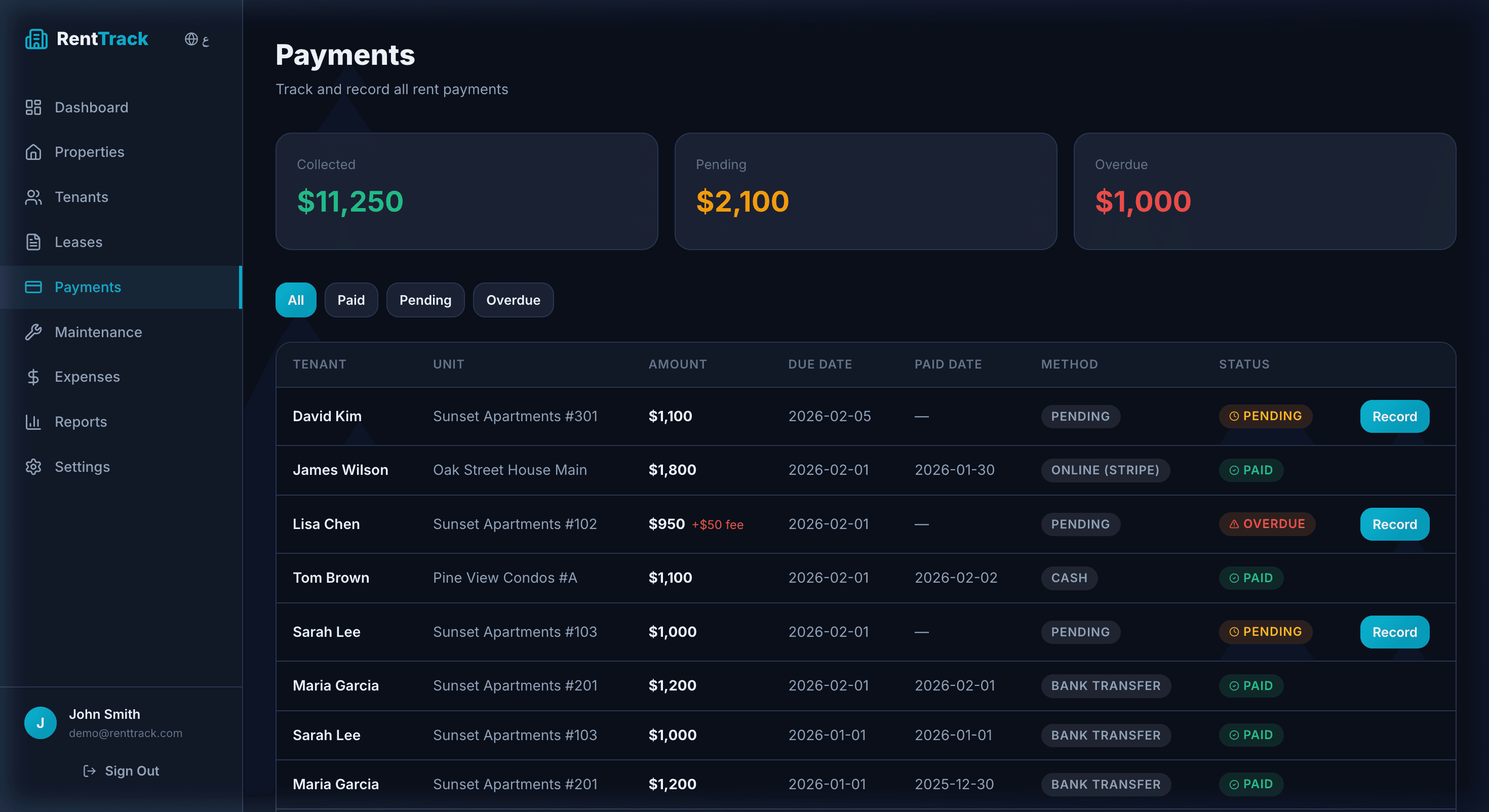The height and width of the screenshot is (812, 1489).
Task: Toggle the Pending payments filter
Action: 425,300
